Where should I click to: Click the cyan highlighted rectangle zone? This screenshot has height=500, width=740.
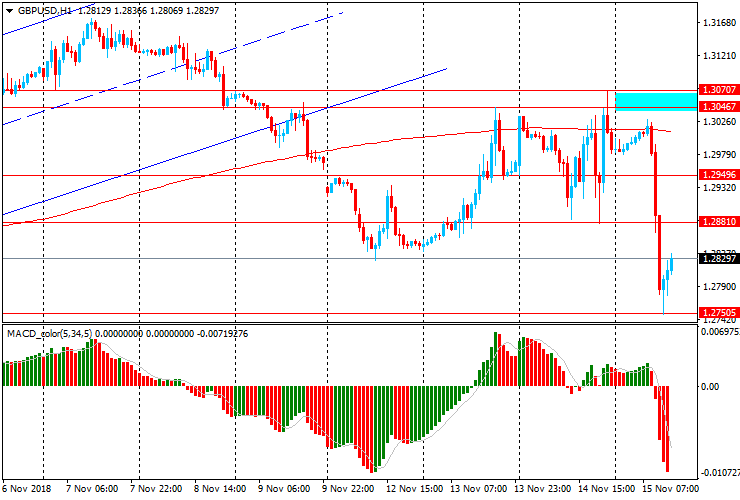click(x=656, y=100)
